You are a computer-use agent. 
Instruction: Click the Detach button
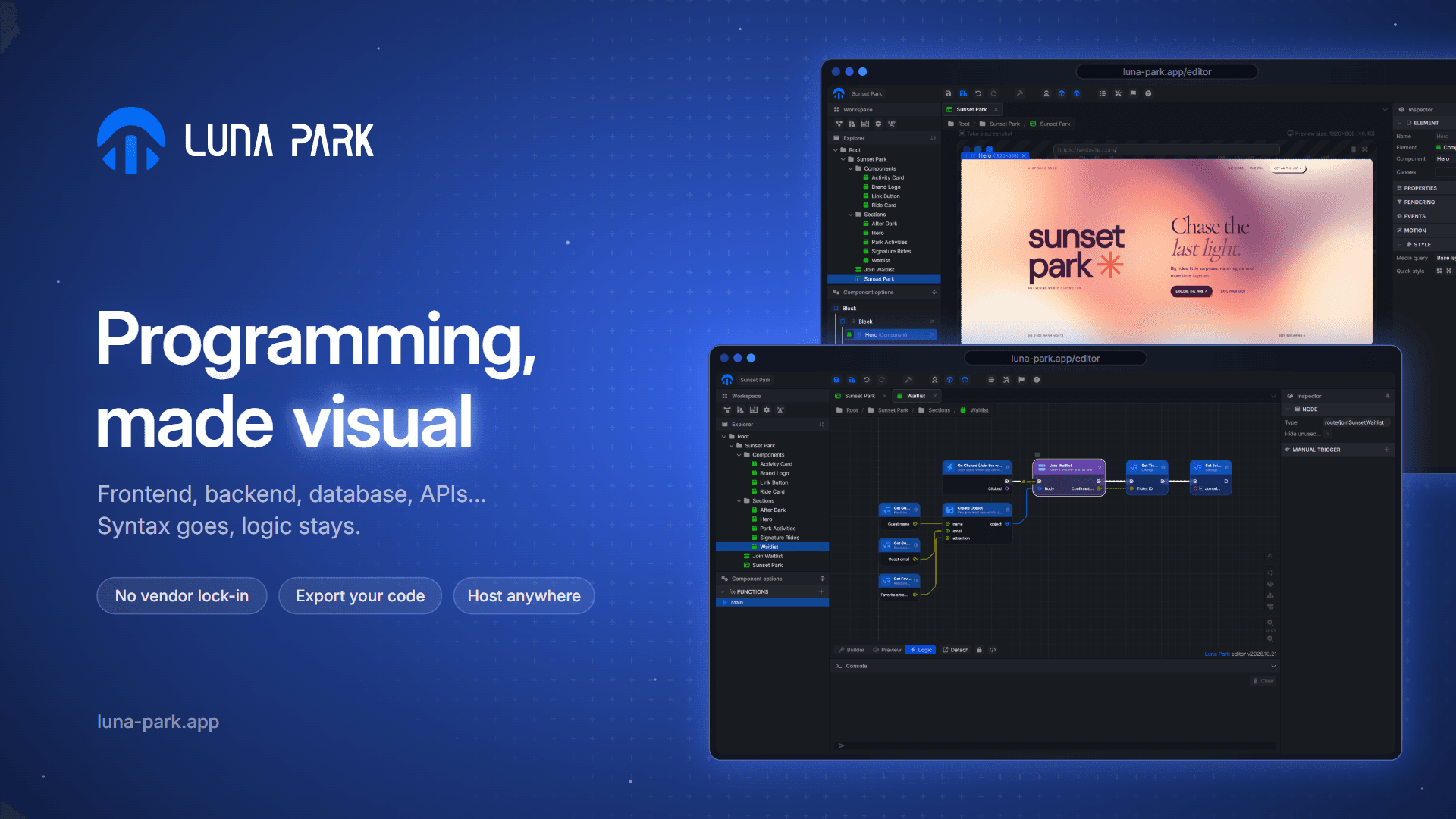coord(955,650)
